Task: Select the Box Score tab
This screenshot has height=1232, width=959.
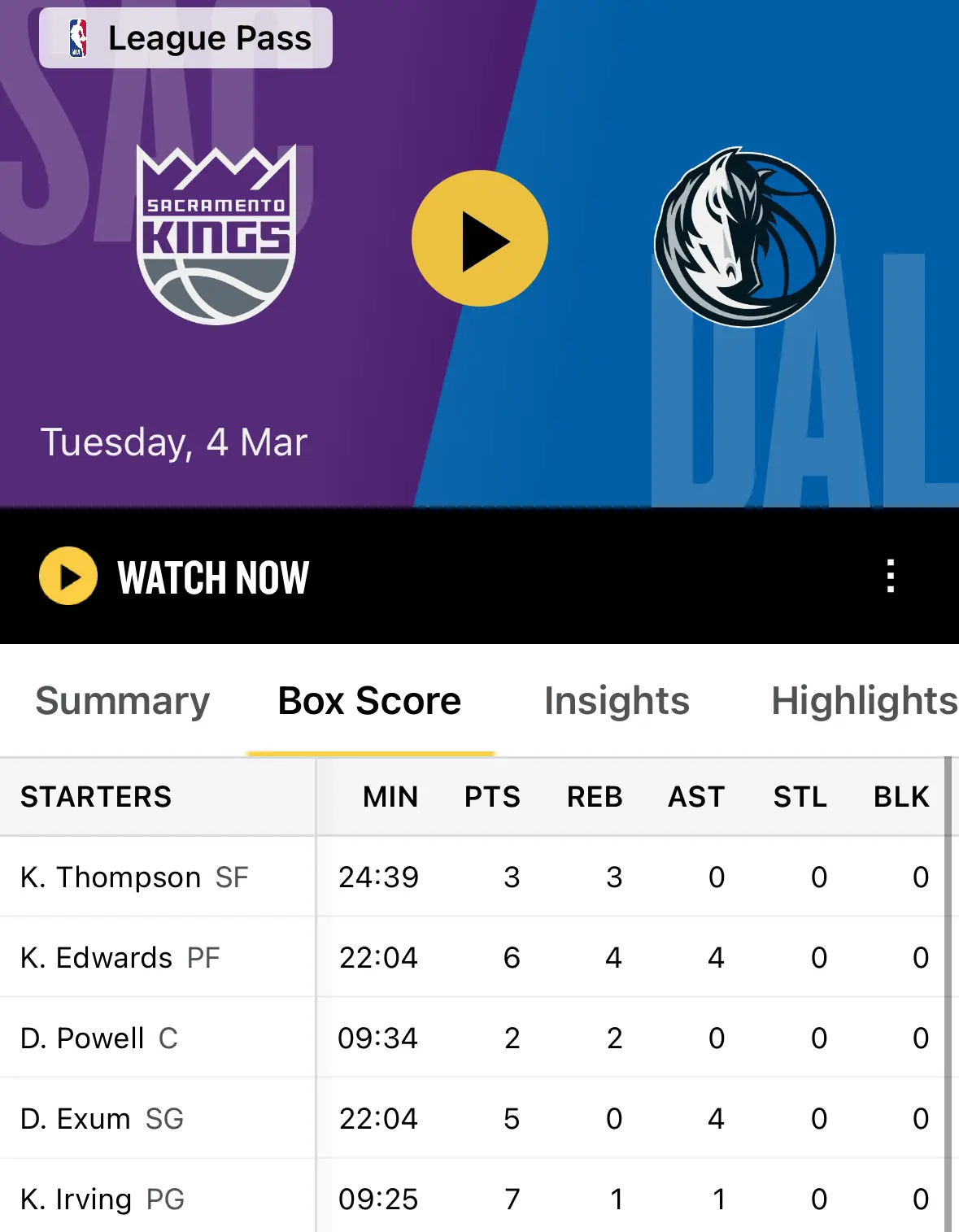Action: pos(370,700)
